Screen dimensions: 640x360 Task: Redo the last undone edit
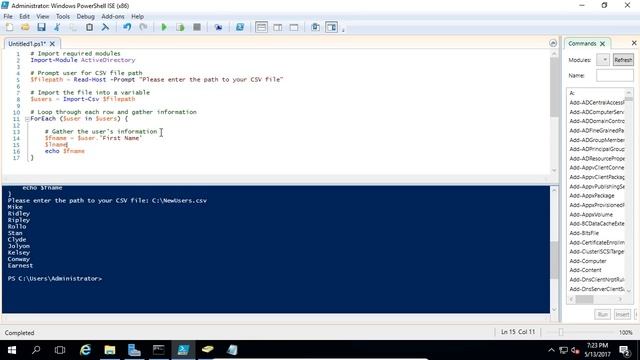143,27
